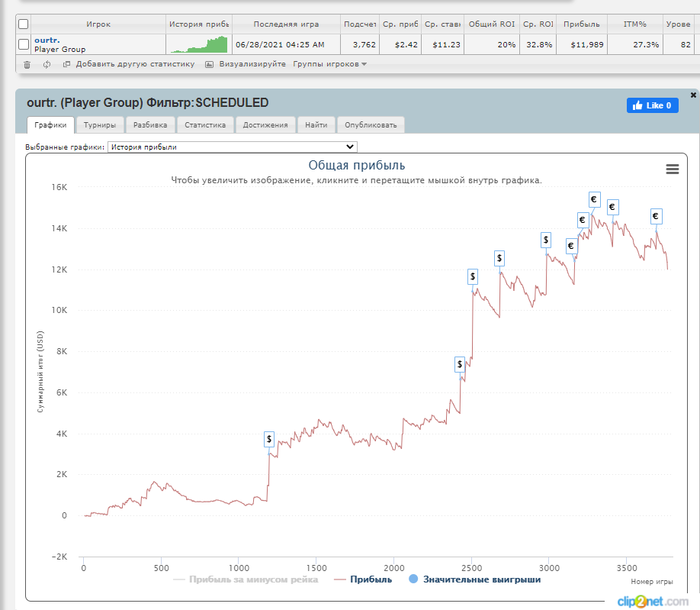
Task: Switch to the Турниры tab
Action: tap(100, 125)
